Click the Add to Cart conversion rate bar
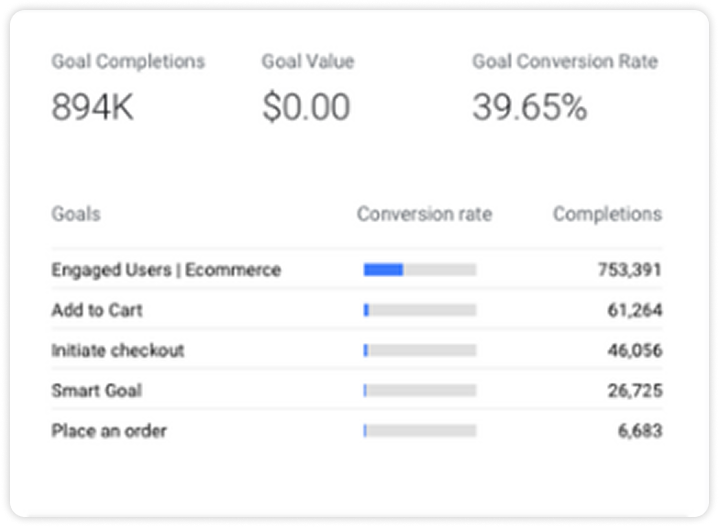This screenshot has height=527, width=719. coord(420,310)
